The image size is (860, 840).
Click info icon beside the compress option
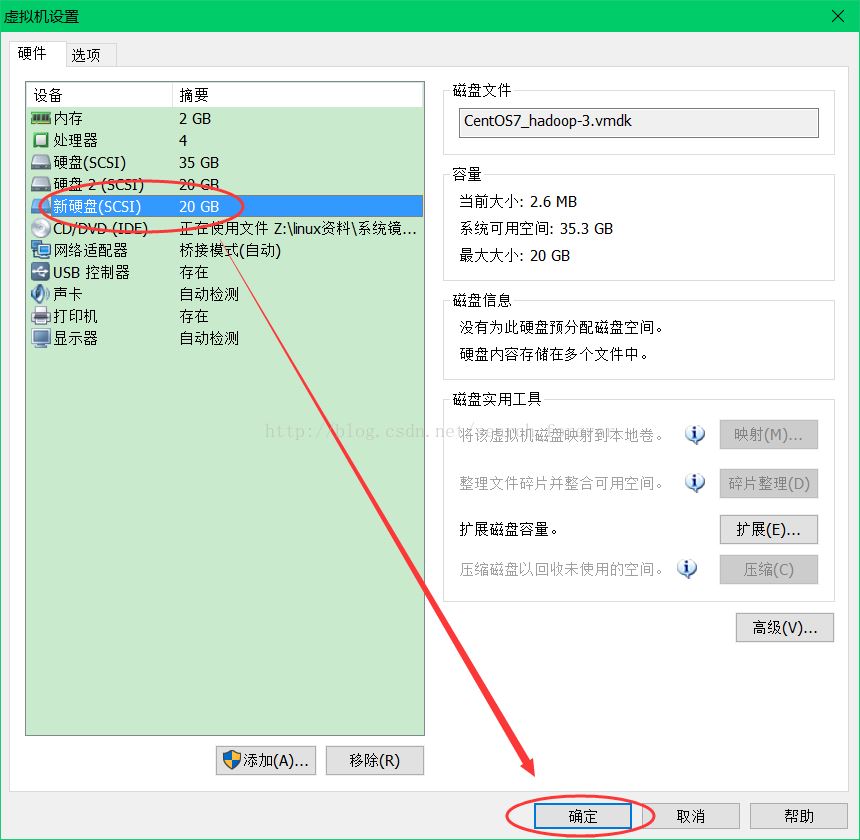coord(687,569)
